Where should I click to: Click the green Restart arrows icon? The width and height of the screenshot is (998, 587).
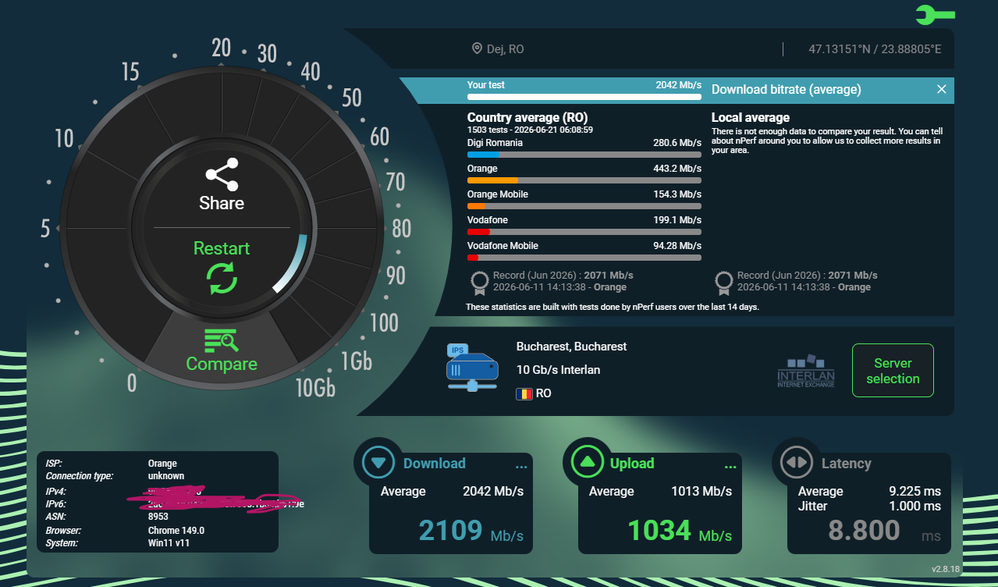pyautogui.click(x=221, y=279)
